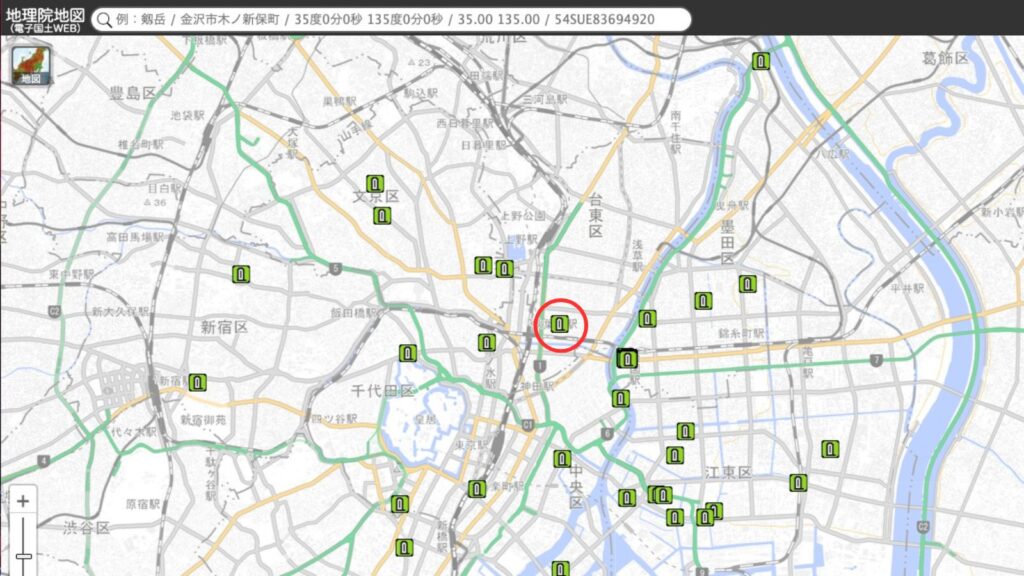Click the magnifier search icon
This screenshot has height=576, width=1024.
click(104, 20)
